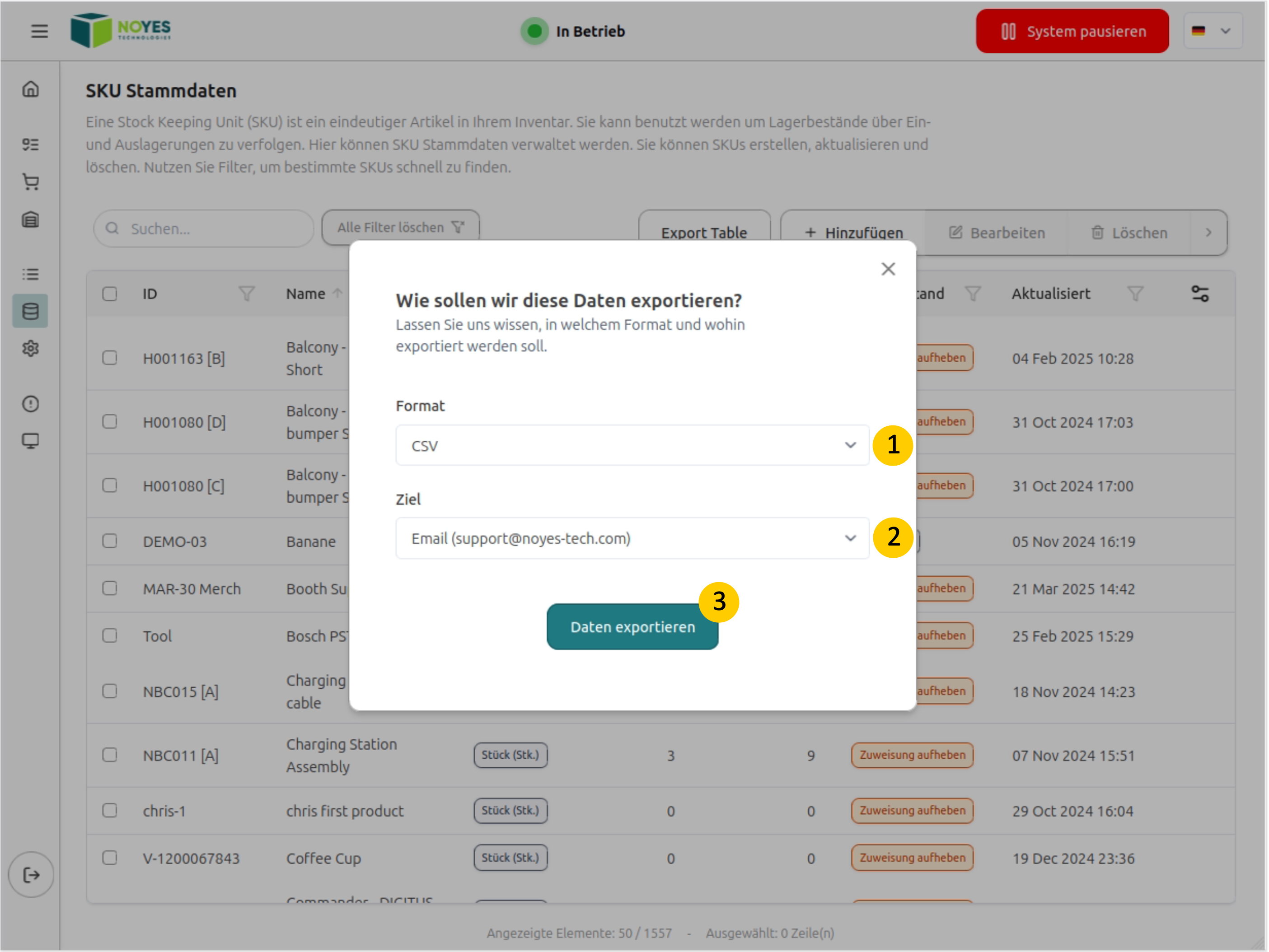Go to home via sidebar house icon
Viewport: 1269px width, 952px height.
click(x=30, y=89)
